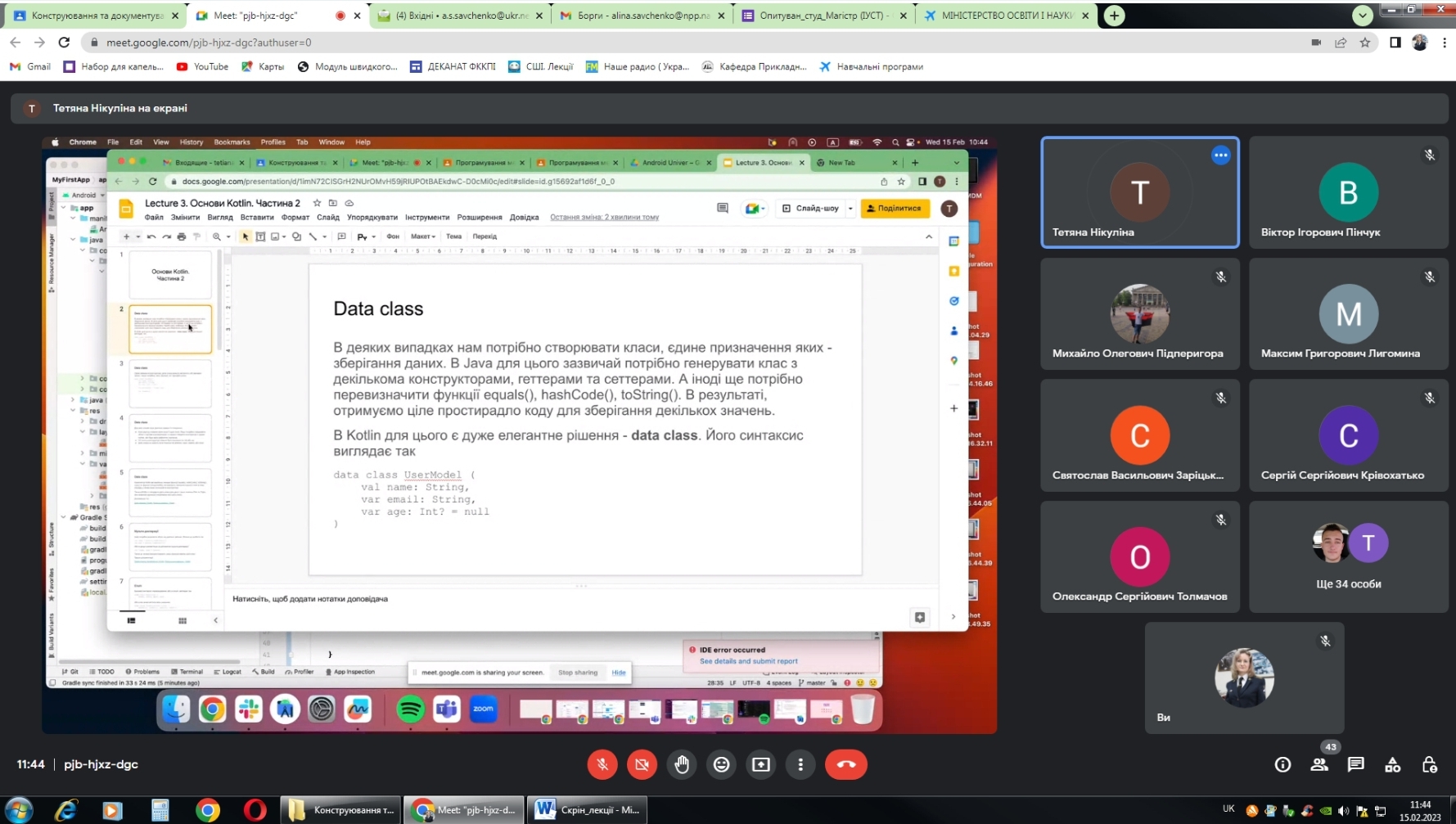The image size is (1456, 824).
Task: Click Слайд-шоу button in shared screen
Action: point(811,209)
